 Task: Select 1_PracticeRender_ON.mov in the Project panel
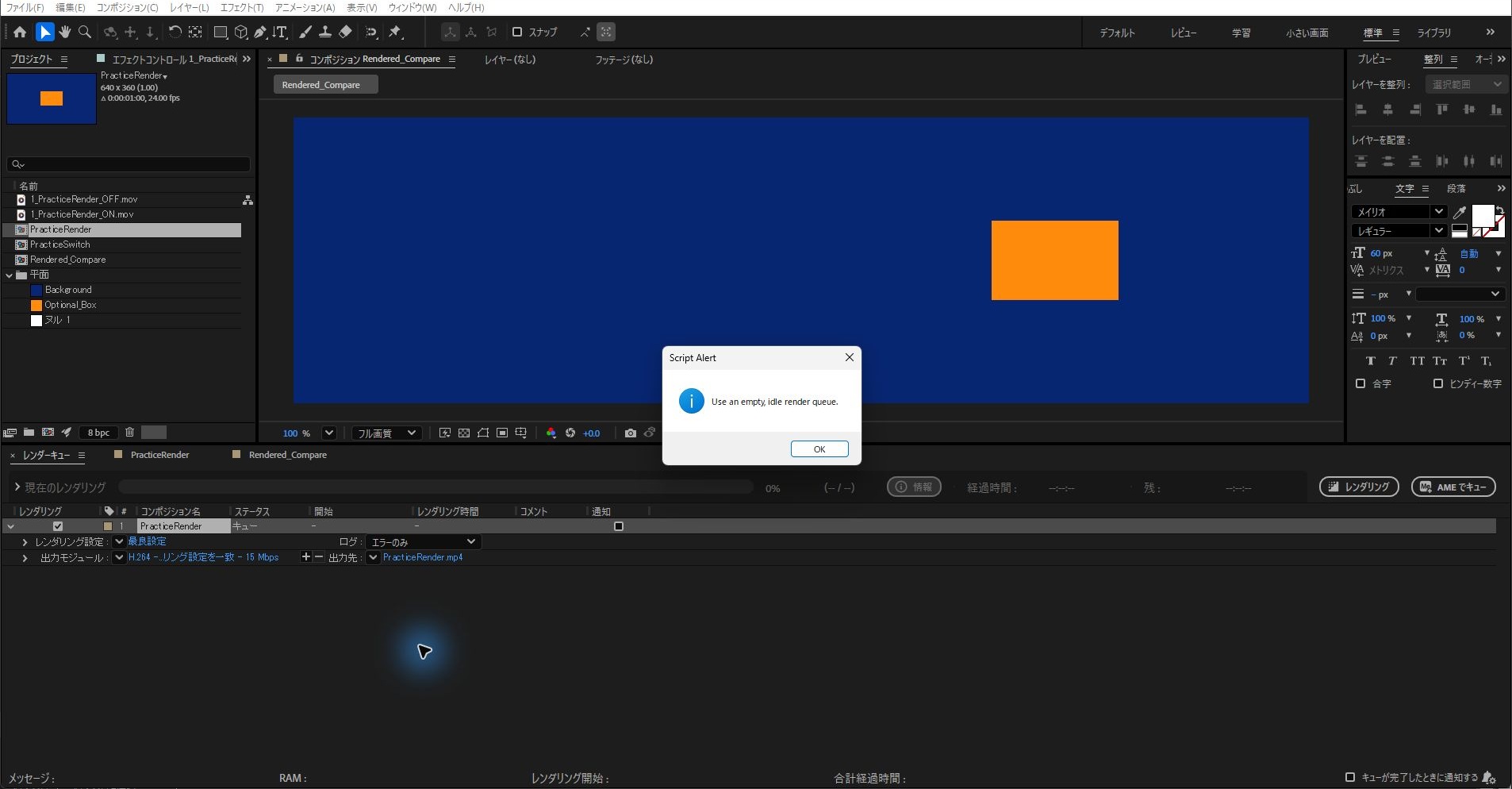point(82,214)
